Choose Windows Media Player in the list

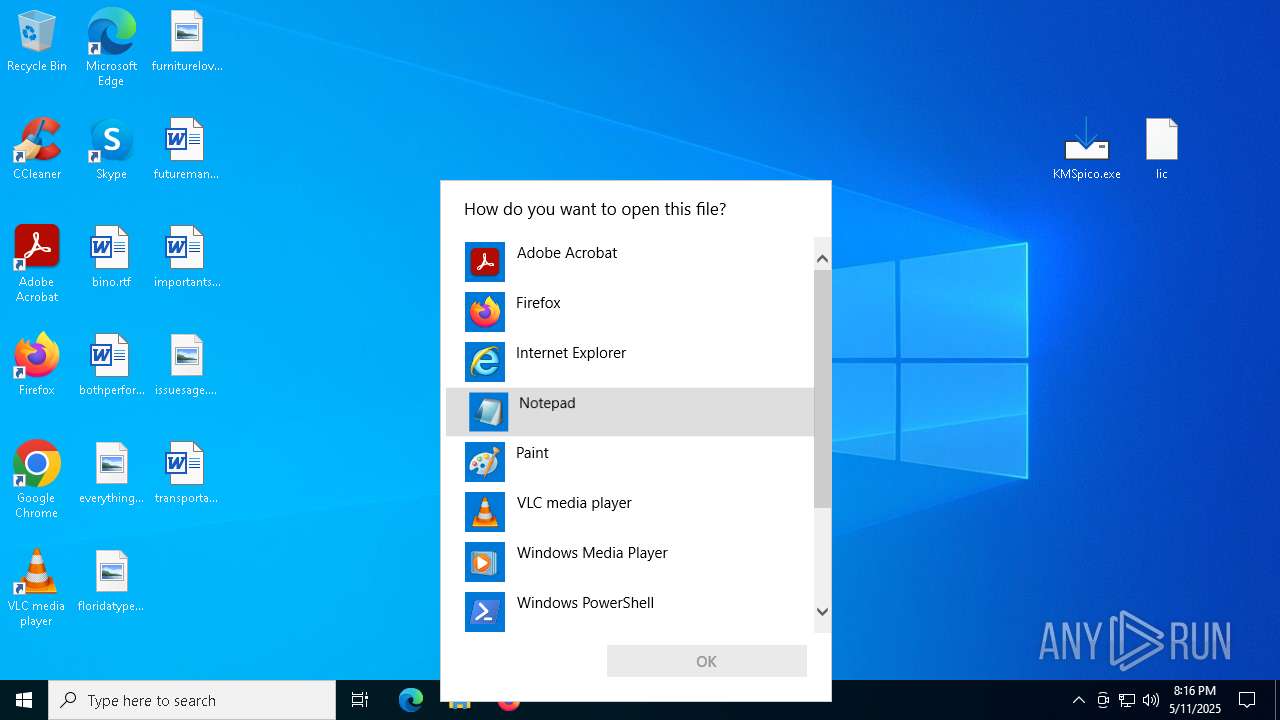(630, 562)
